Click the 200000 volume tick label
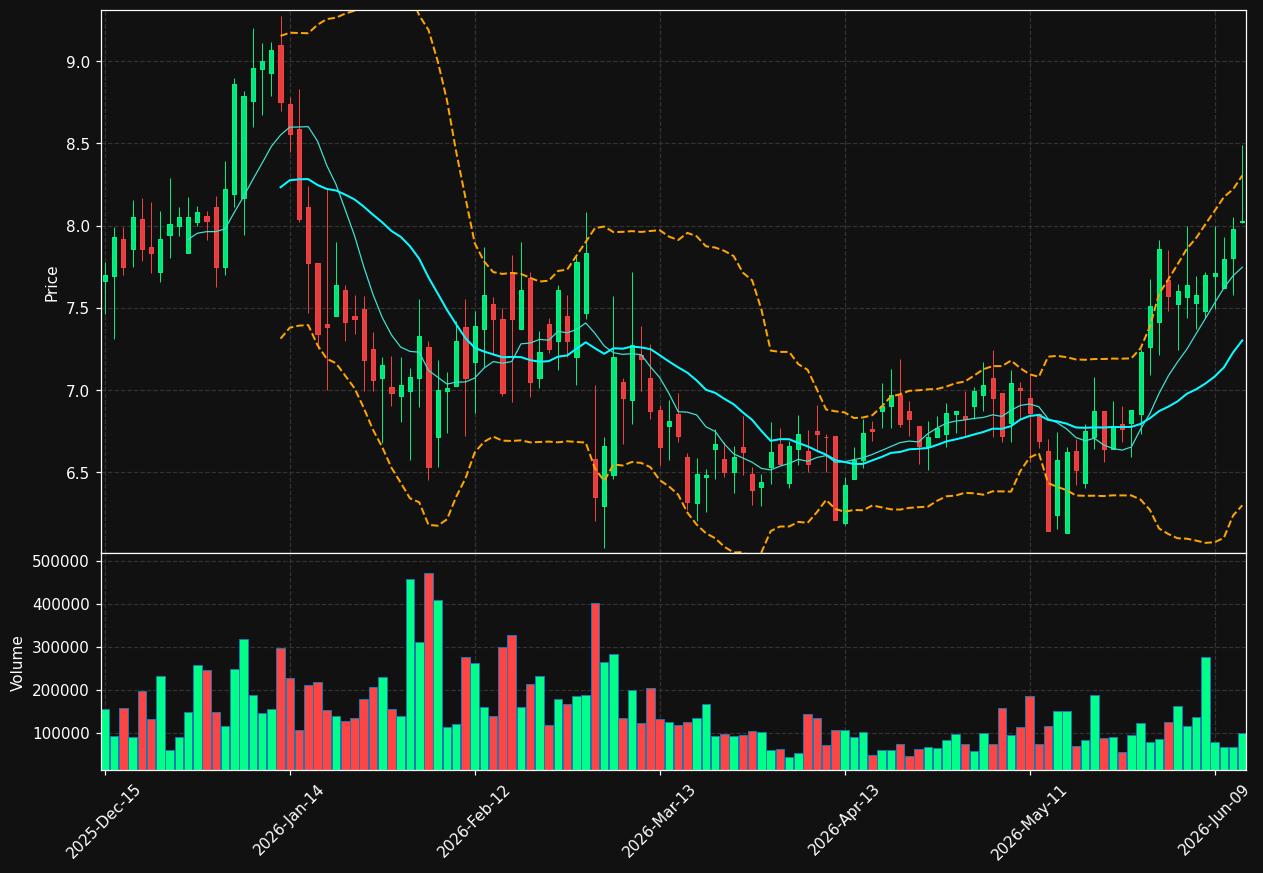 [x=62, y=691]
